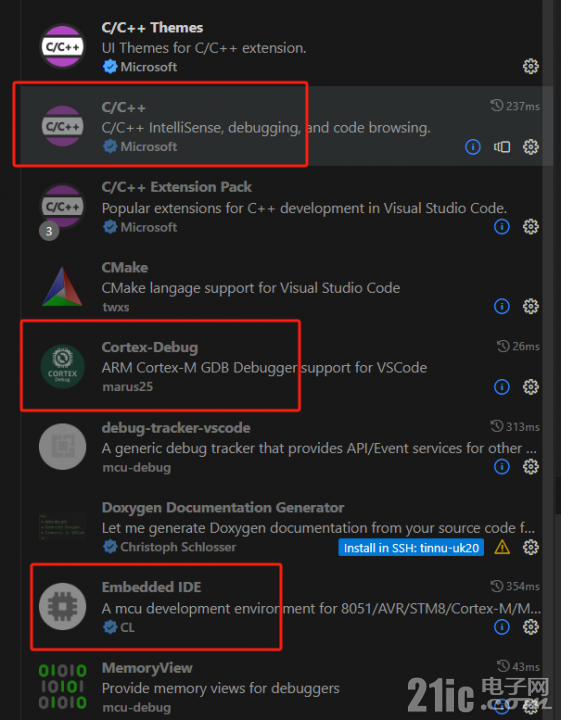Click the info icon on C/C++ extension row

tap(473, 147)
